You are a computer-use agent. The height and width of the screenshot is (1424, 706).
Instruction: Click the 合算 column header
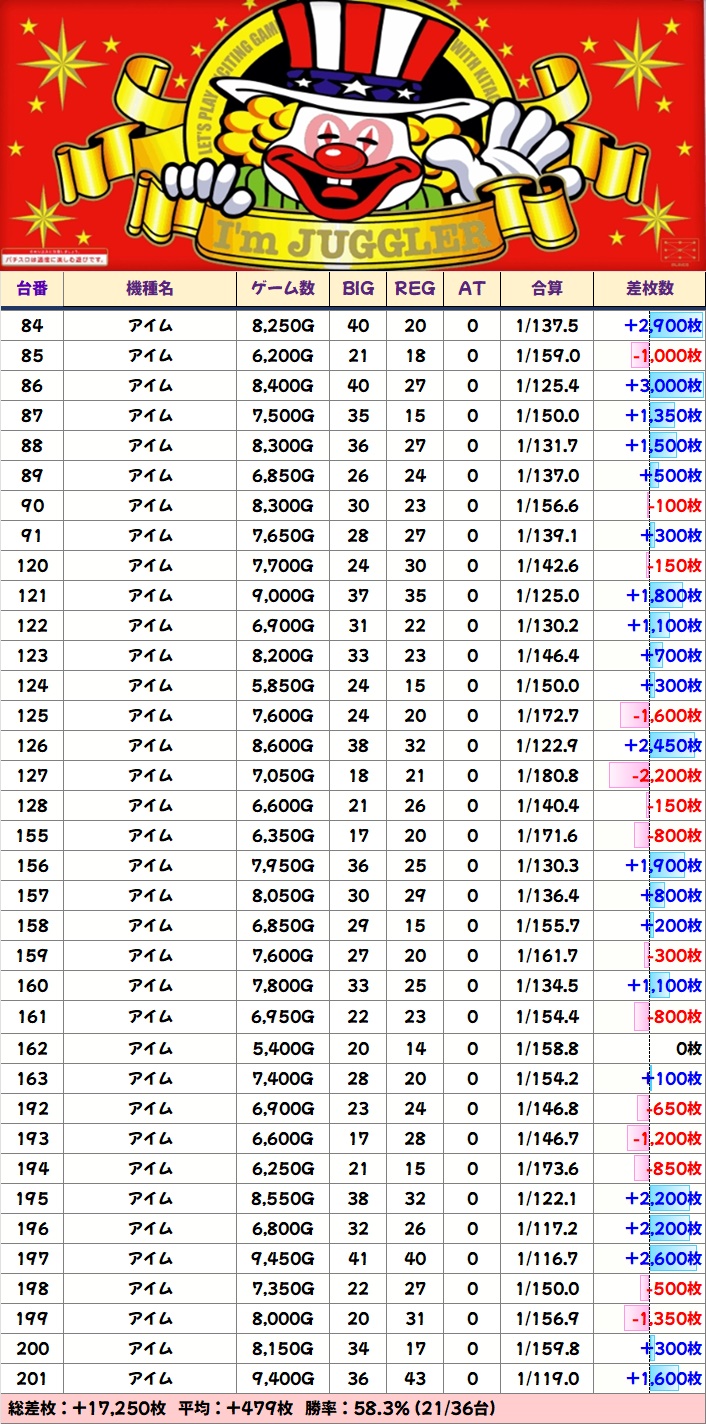547,288
